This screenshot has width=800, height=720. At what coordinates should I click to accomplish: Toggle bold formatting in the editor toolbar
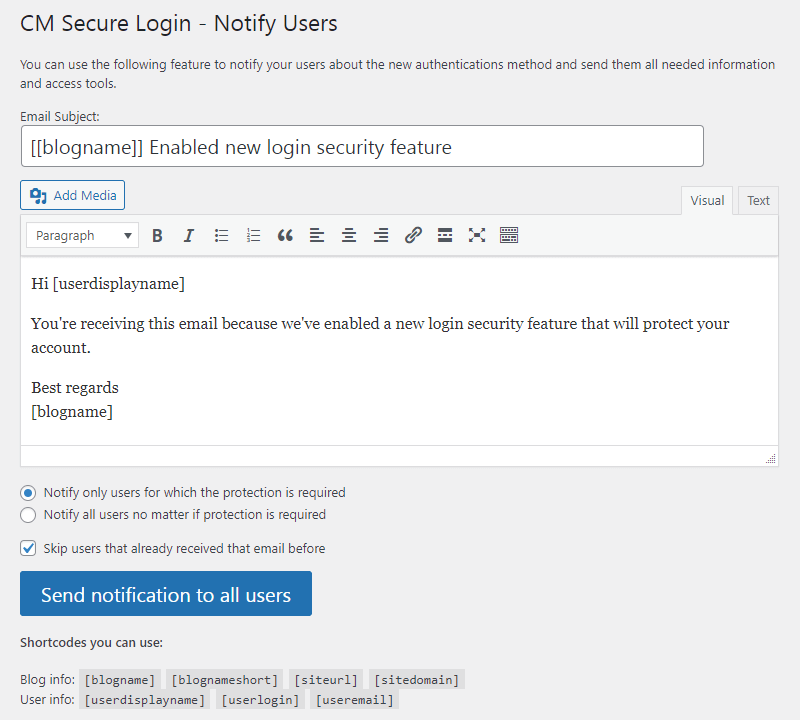coord(157,236)
